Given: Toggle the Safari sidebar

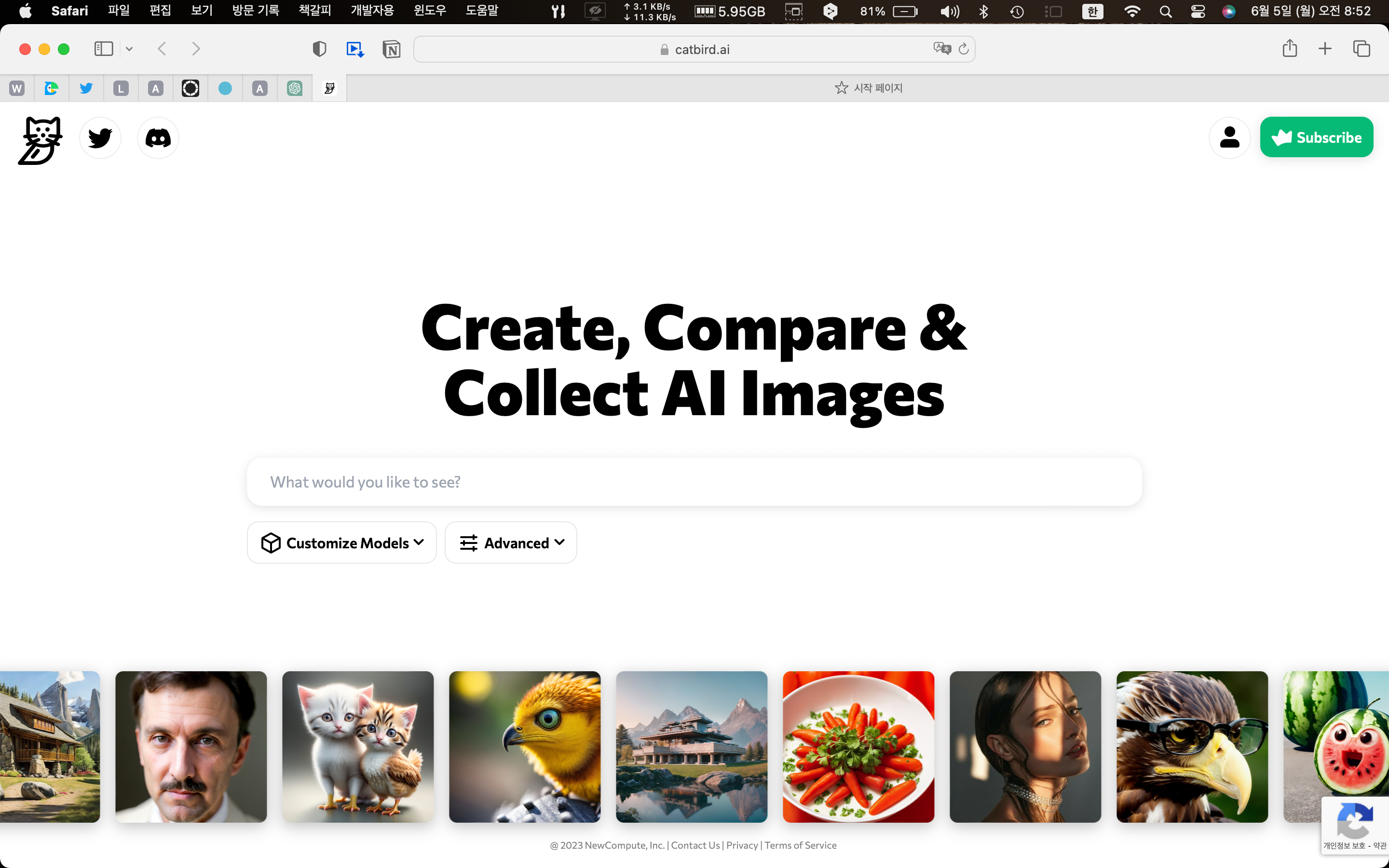Looking at the screenshot, I should [103, 49].
